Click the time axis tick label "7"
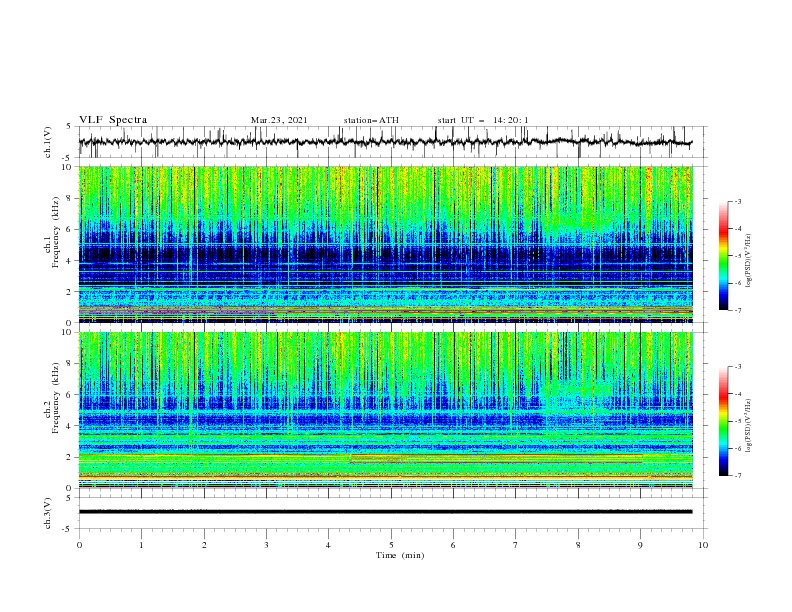This screenshot has height=612, width=792. (516, 545)
